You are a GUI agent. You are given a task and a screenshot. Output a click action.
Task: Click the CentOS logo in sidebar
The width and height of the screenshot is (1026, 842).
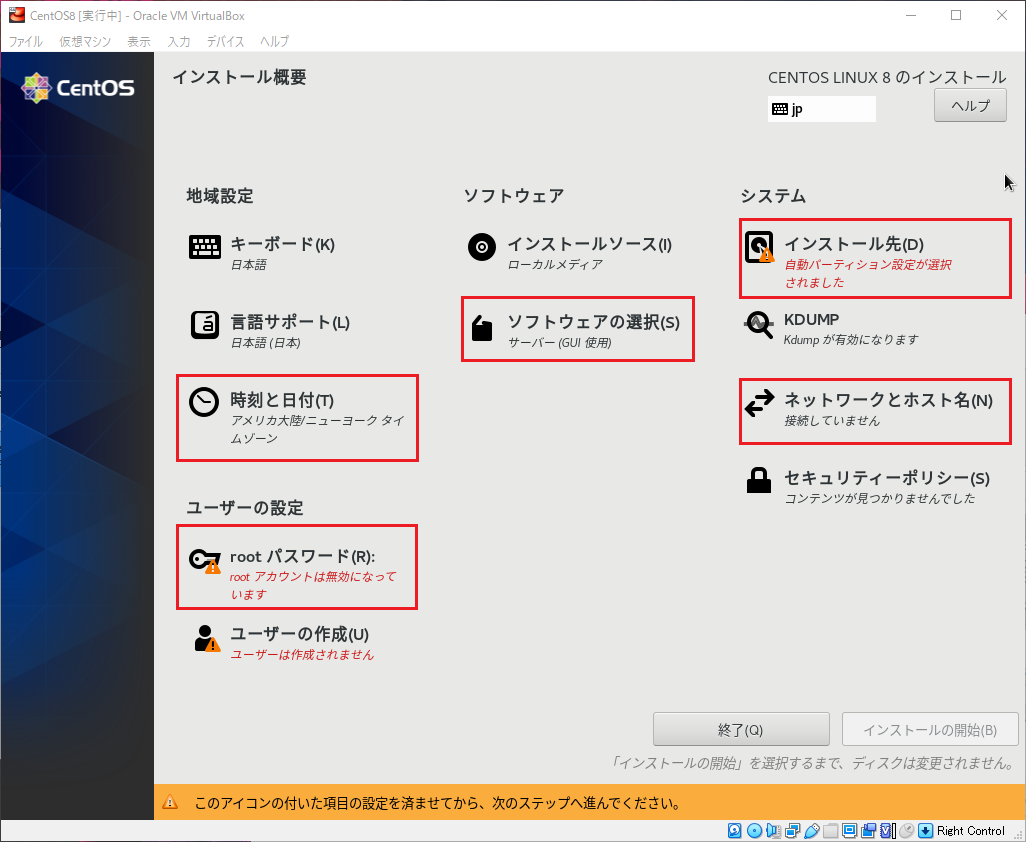click(x=78, y=88)
